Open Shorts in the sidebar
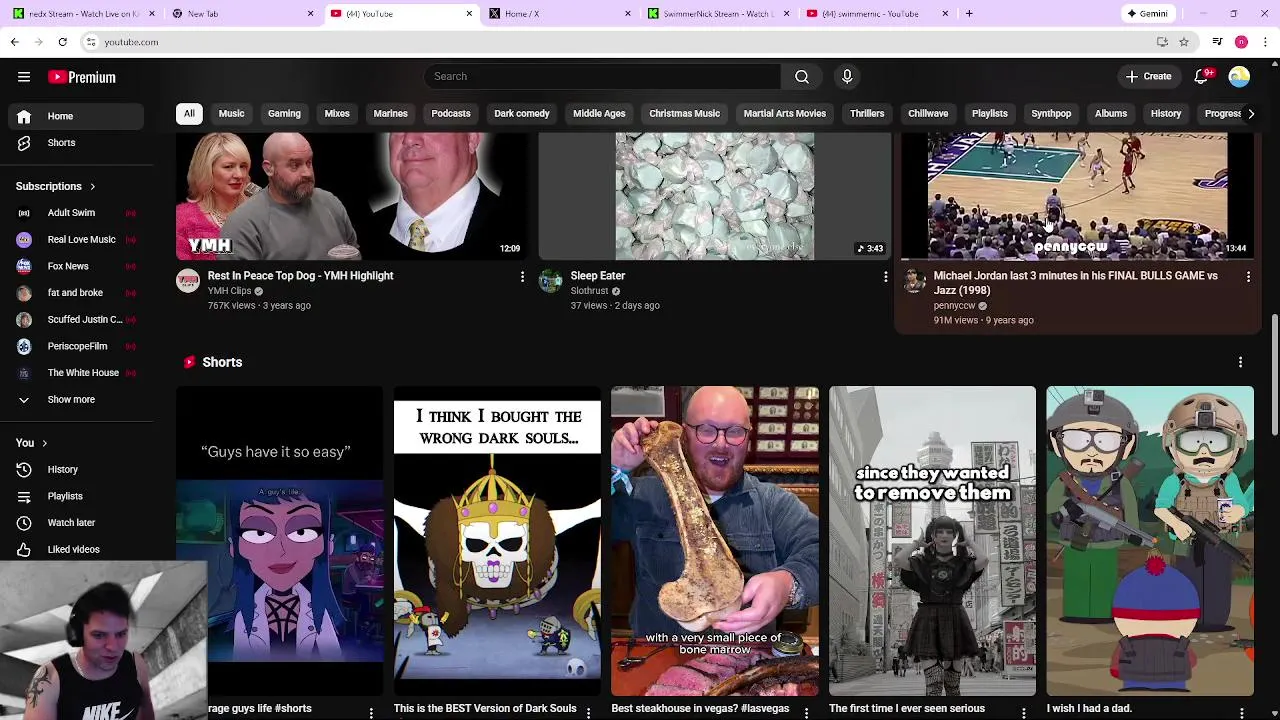 coord(76,143)
